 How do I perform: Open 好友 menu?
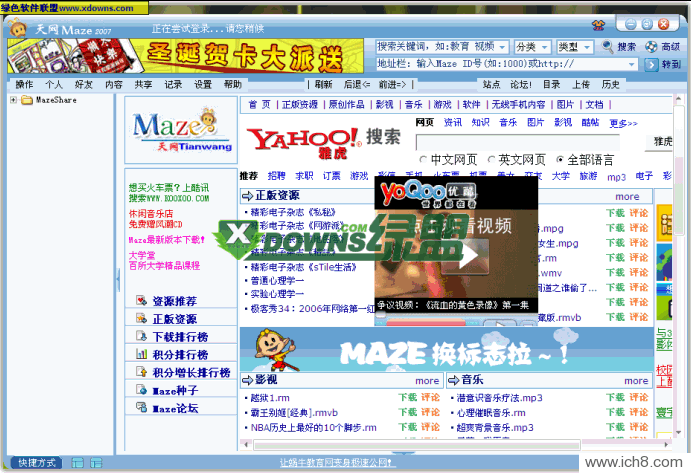coord(84,84)
